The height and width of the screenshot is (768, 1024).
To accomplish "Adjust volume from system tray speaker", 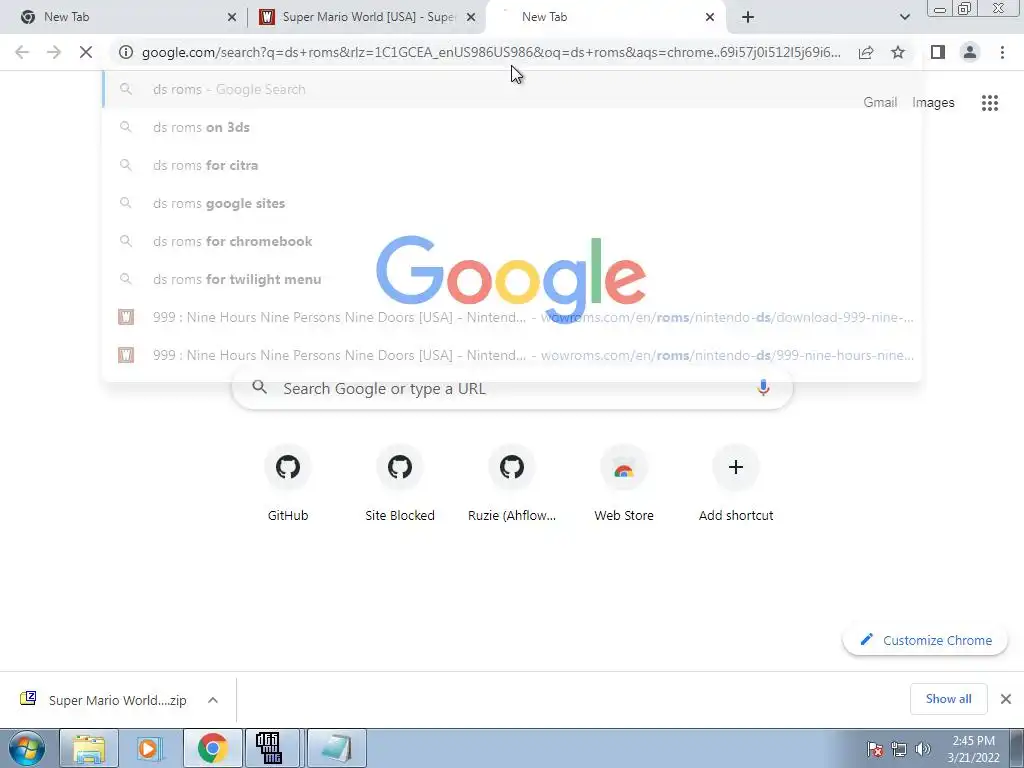I will tap(923, 749).
